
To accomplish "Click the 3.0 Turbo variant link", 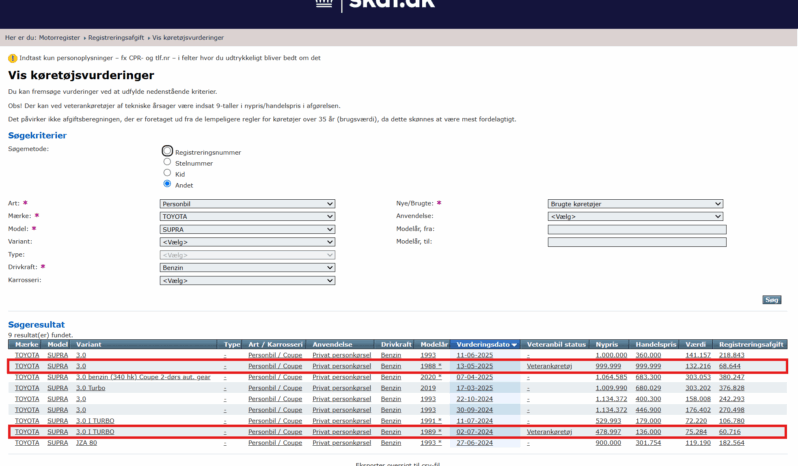I will click(x=91, y=388).
